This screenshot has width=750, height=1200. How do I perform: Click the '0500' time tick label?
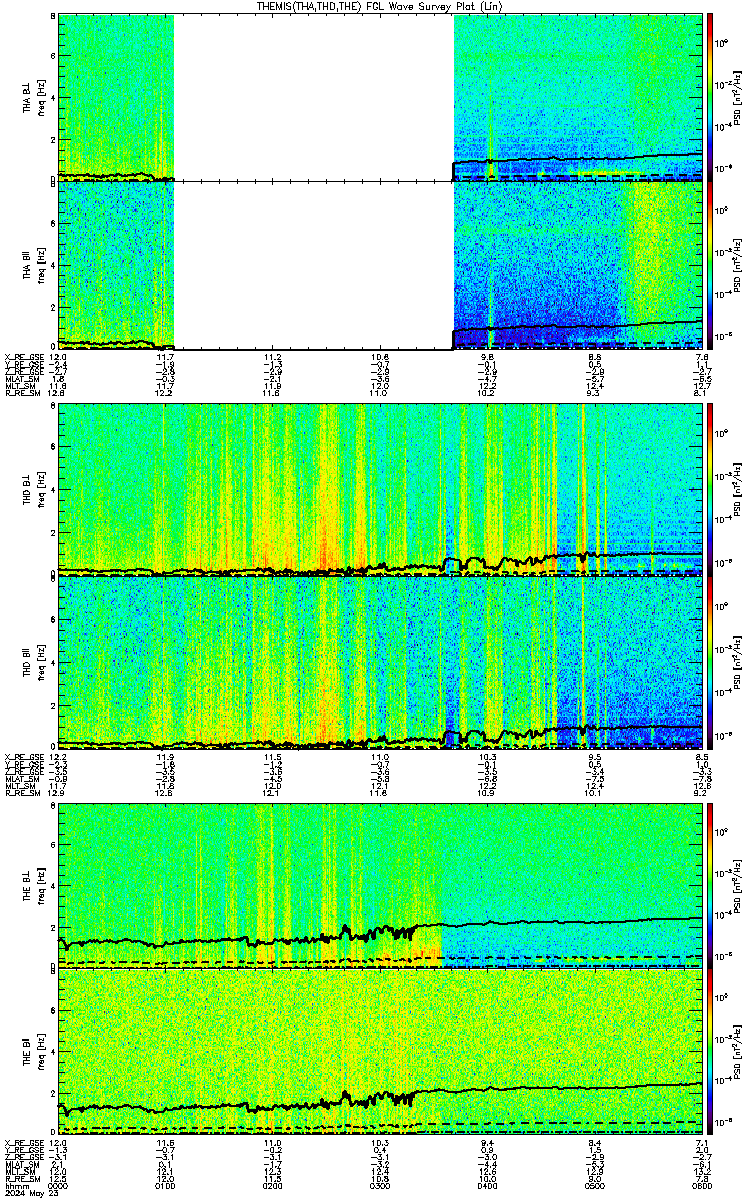(x=595, y=1186)
